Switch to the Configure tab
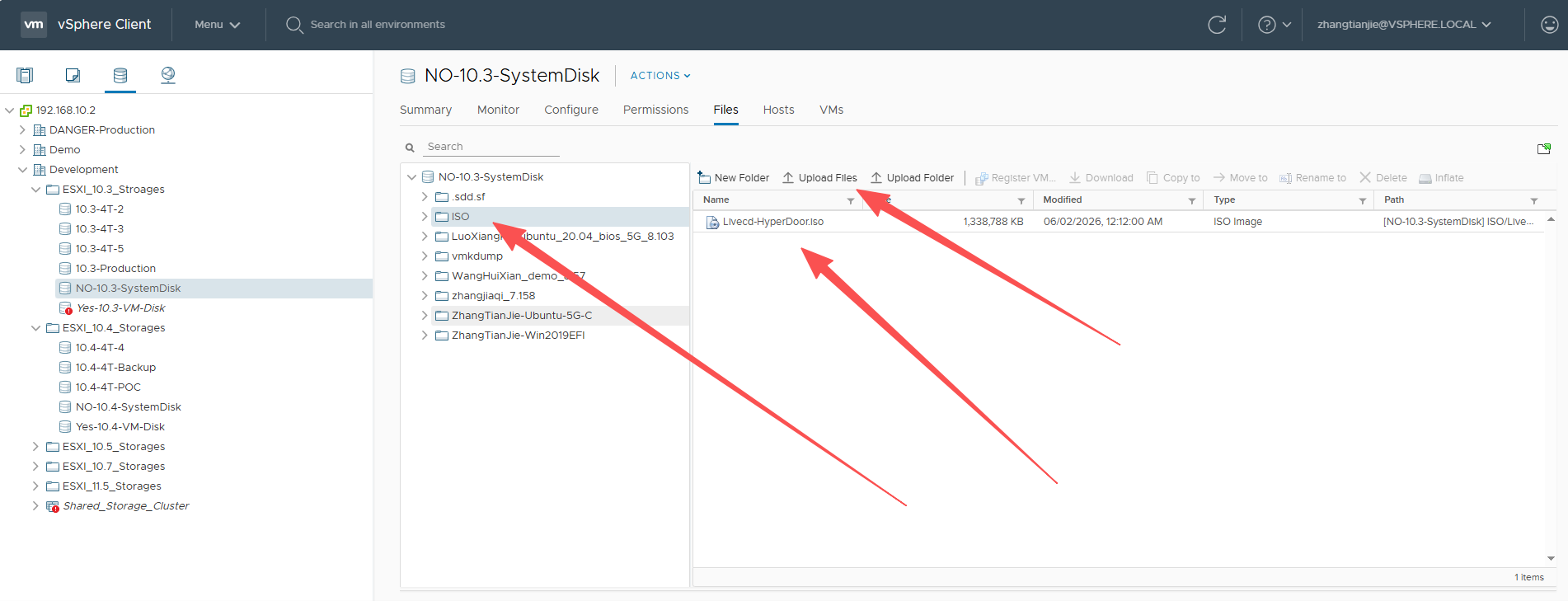This screenshot has width=1568, height=601. pos(571,110)
